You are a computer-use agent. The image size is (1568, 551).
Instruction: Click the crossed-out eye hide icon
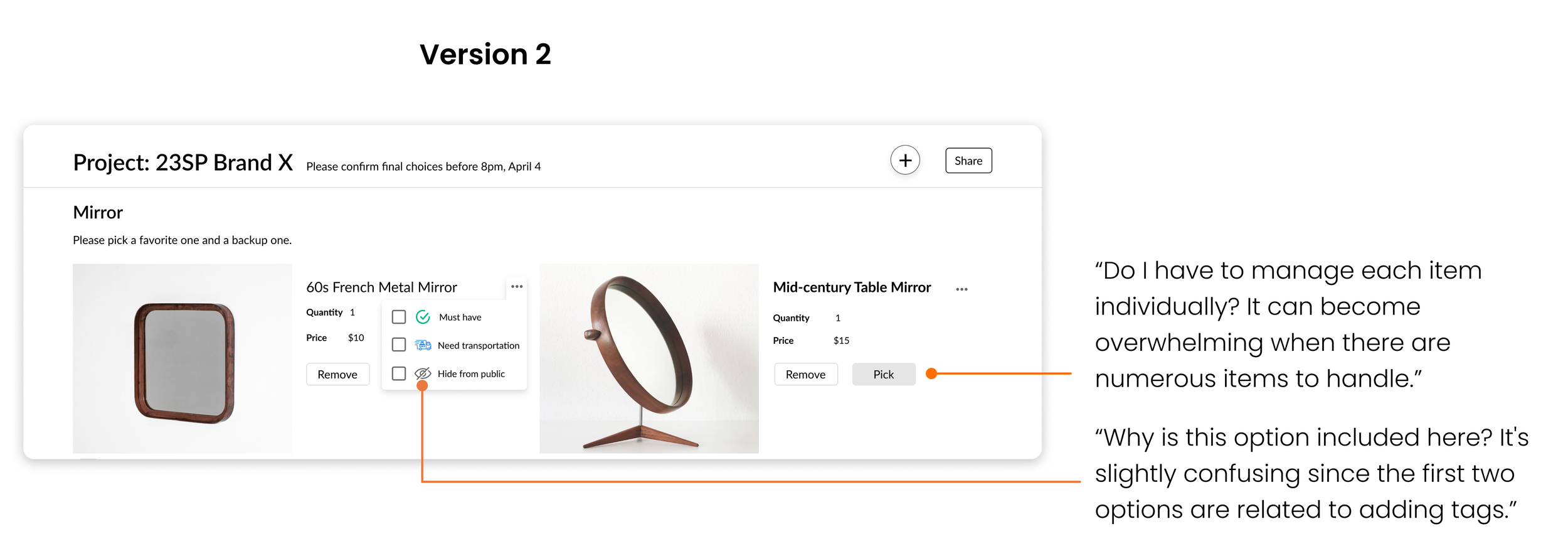[423, 373]
